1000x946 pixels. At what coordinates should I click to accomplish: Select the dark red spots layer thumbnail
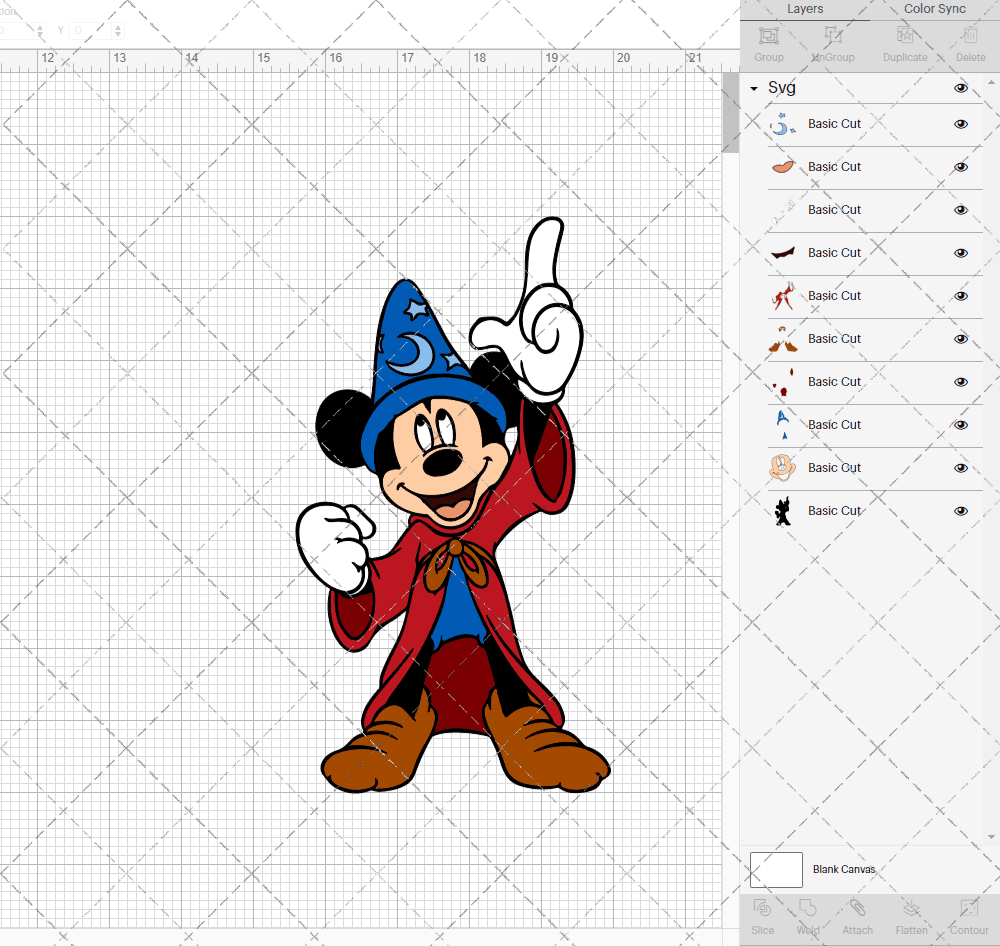tap(783, 381)
